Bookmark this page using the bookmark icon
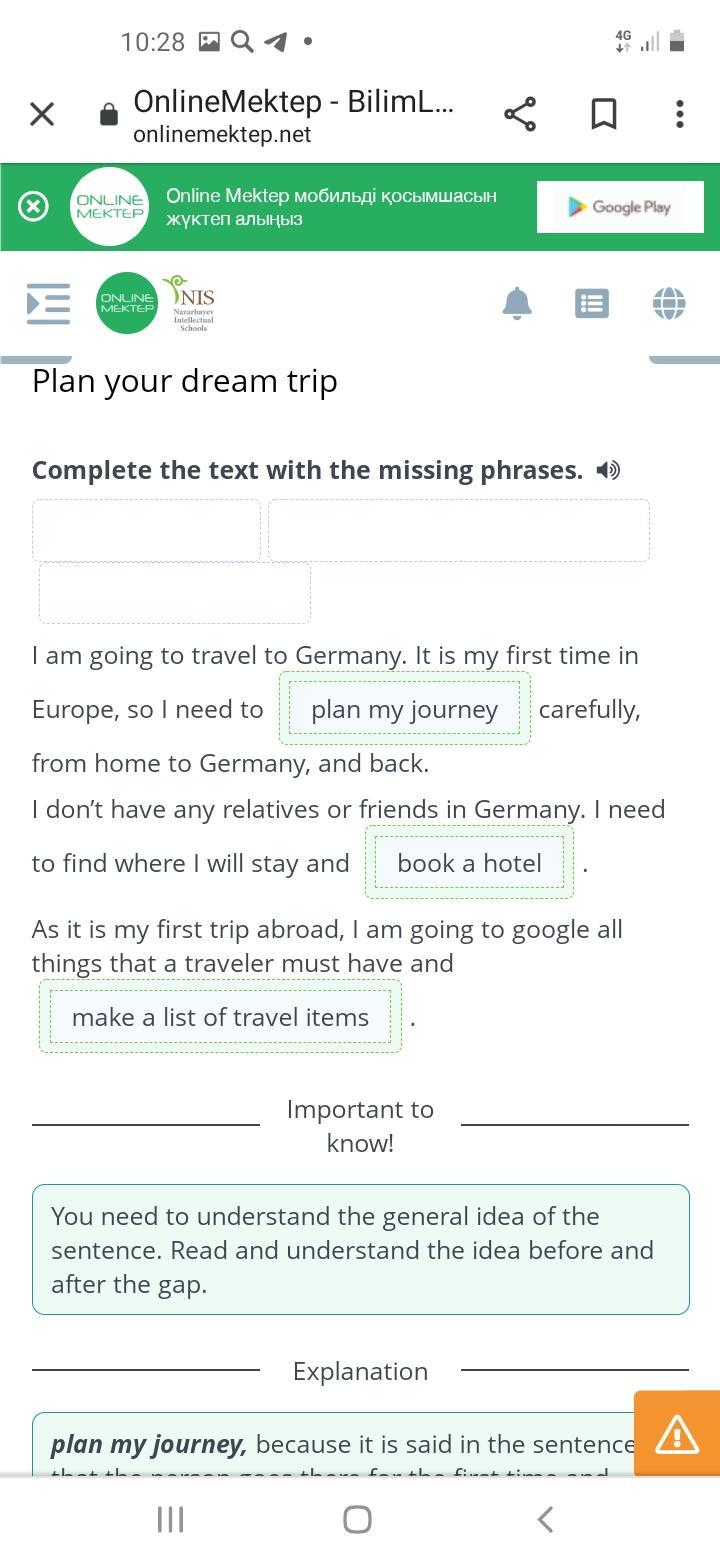This screenshot has height=1560, width=720. tap(604, 114)
